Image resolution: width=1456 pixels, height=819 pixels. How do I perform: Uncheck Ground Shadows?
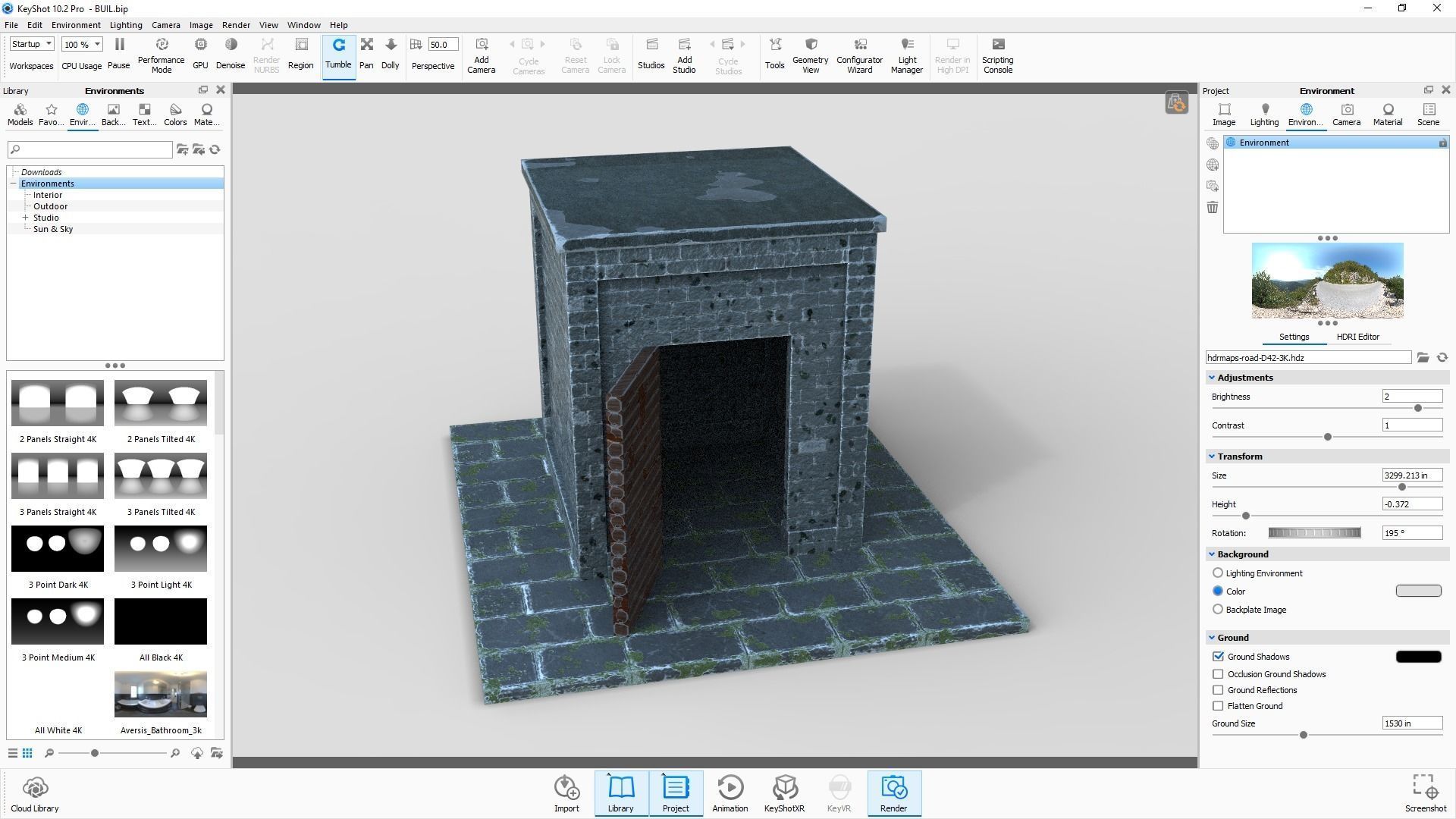click(1218, 657)
